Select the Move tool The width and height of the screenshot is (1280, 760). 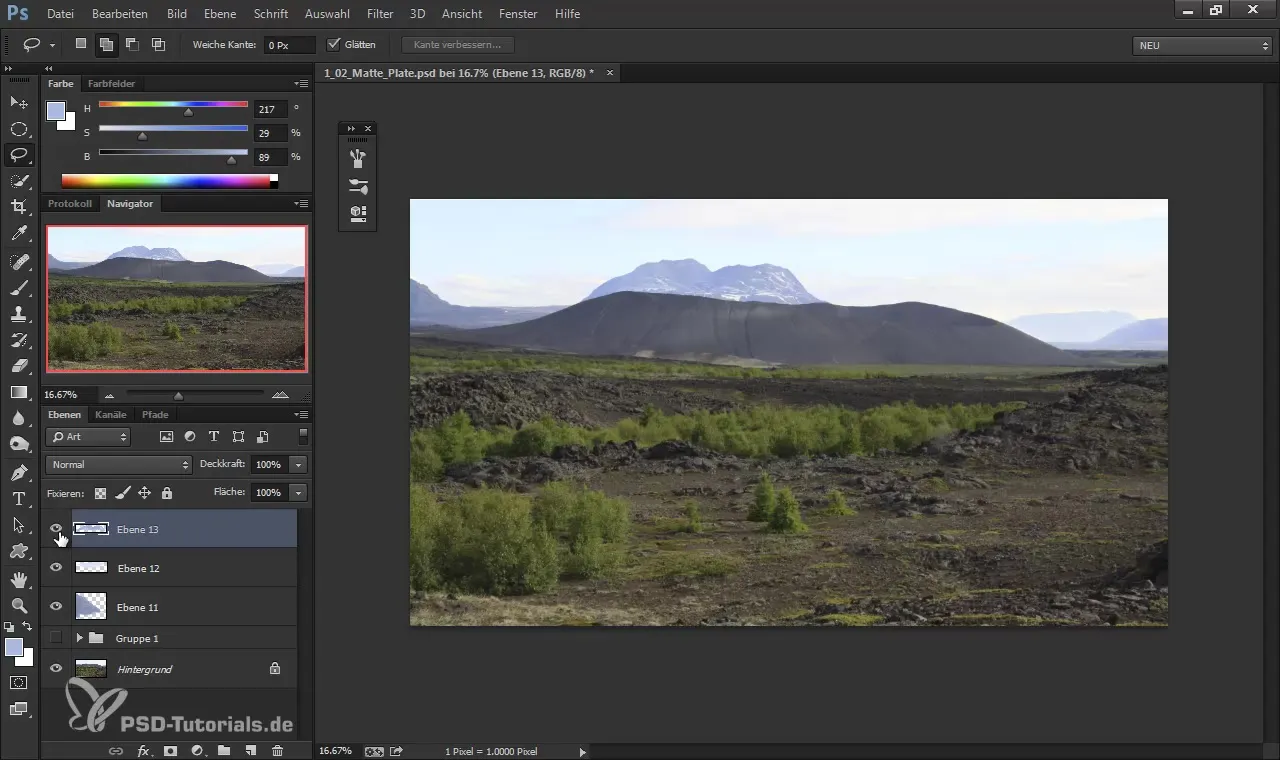(19, 102)
